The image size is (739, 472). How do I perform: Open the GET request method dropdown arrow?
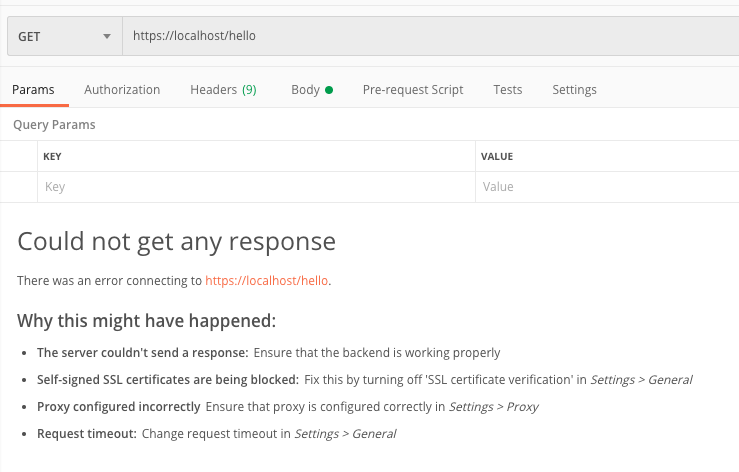click(x=107, y=37)
